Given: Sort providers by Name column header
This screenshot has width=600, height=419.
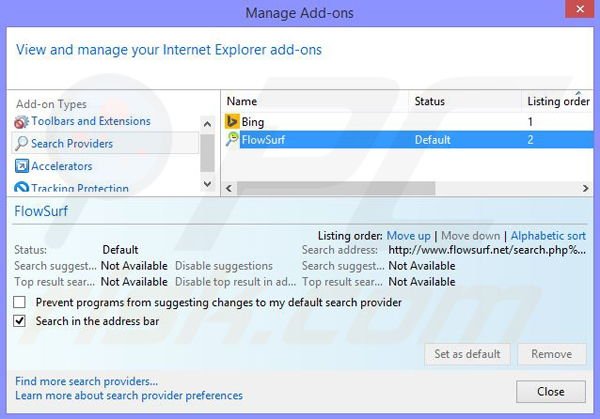Looking at the screenshot, I should [242, 101].
